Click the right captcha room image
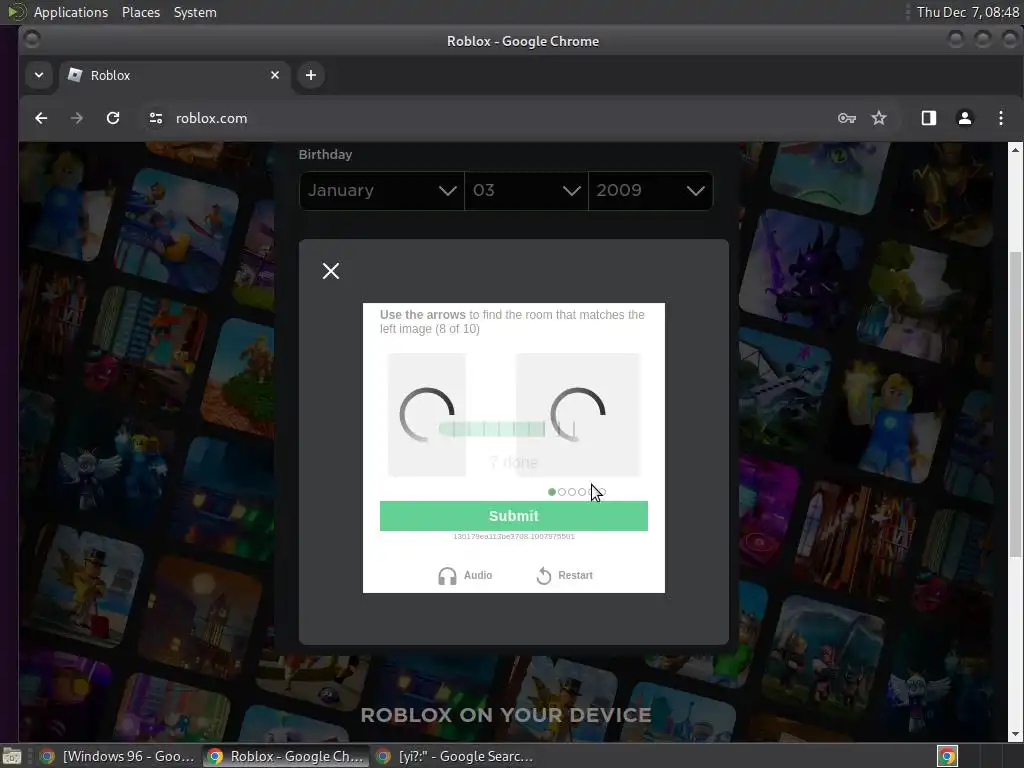The height and width of the screenshot is (768, 1024). click(578, 415)
